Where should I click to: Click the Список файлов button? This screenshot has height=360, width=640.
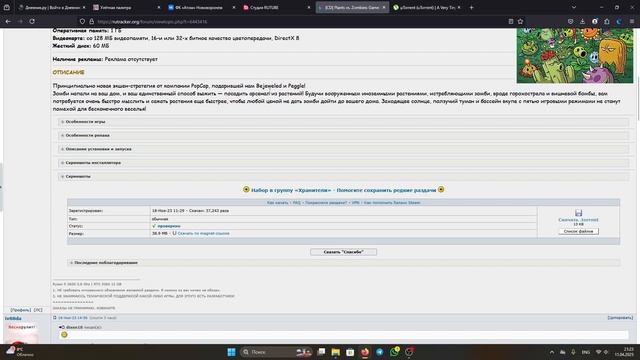pyautogui.click(x=578, y=231)
